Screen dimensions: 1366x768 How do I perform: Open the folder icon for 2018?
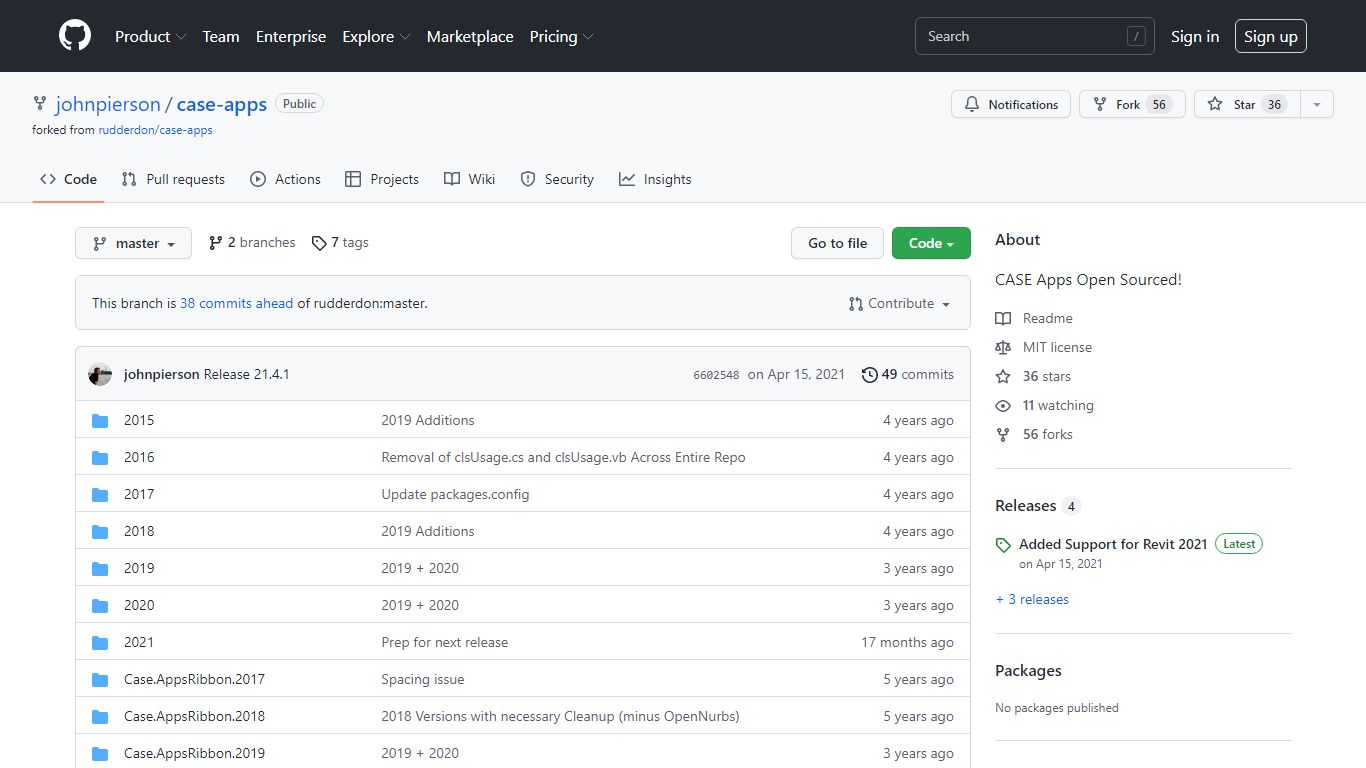100,531
